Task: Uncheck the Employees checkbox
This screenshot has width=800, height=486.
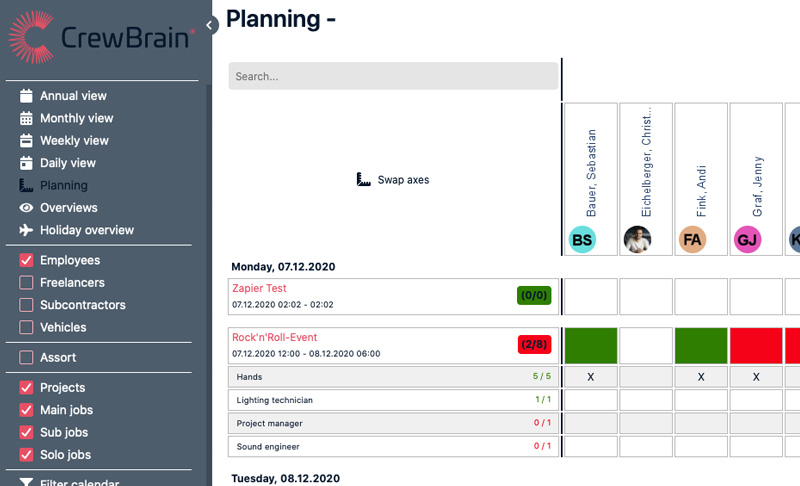Action: pyautogui.click(x=27, y=260)
